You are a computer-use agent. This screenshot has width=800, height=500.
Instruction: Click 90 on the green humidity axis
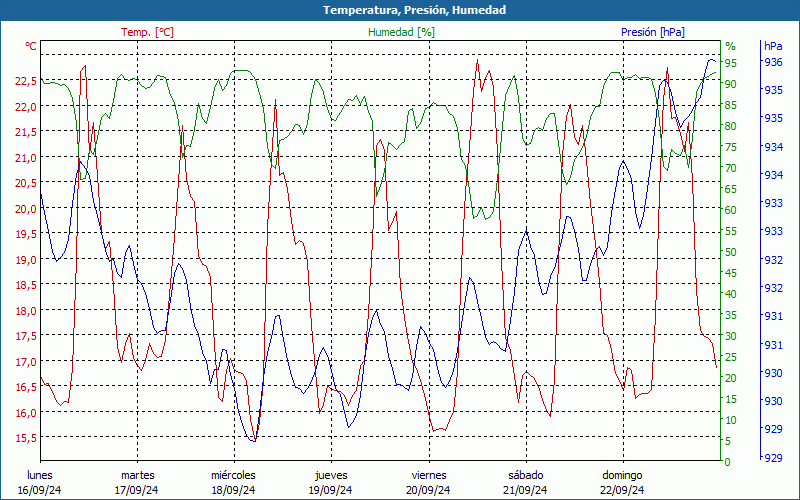[730, 84]
